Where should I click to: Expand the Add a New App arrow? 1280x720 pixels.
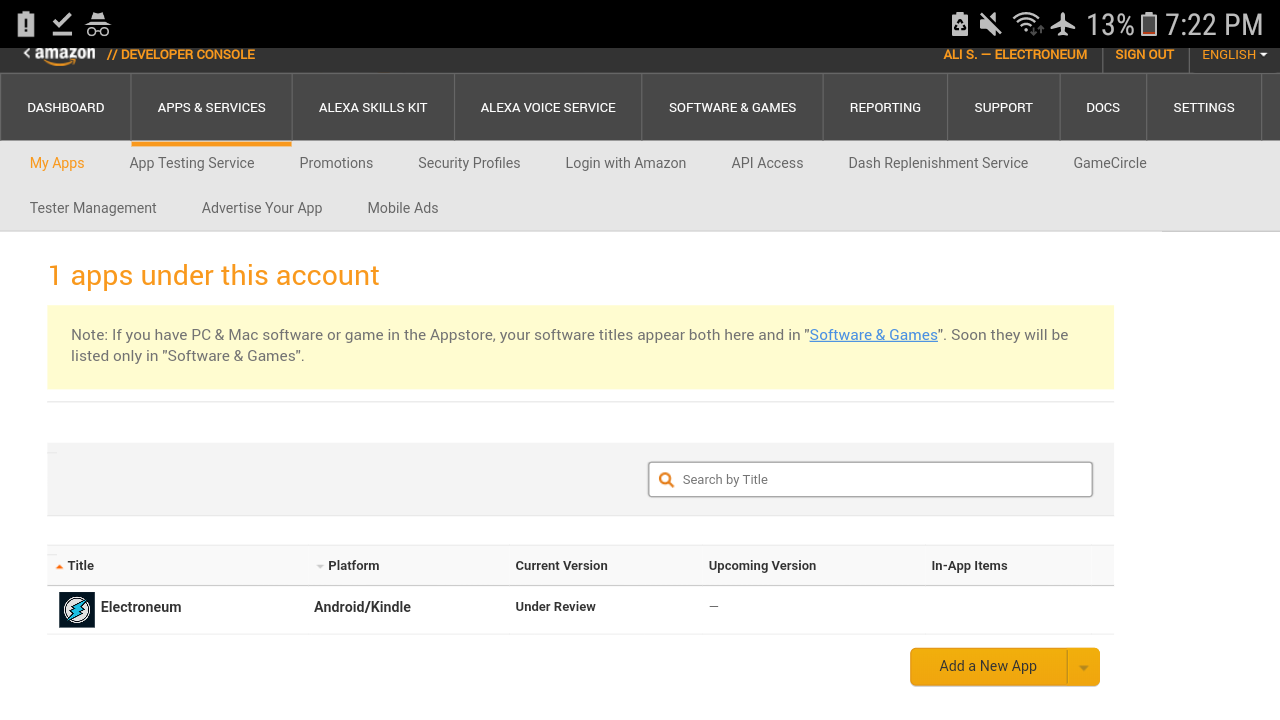click(1083, 667)
